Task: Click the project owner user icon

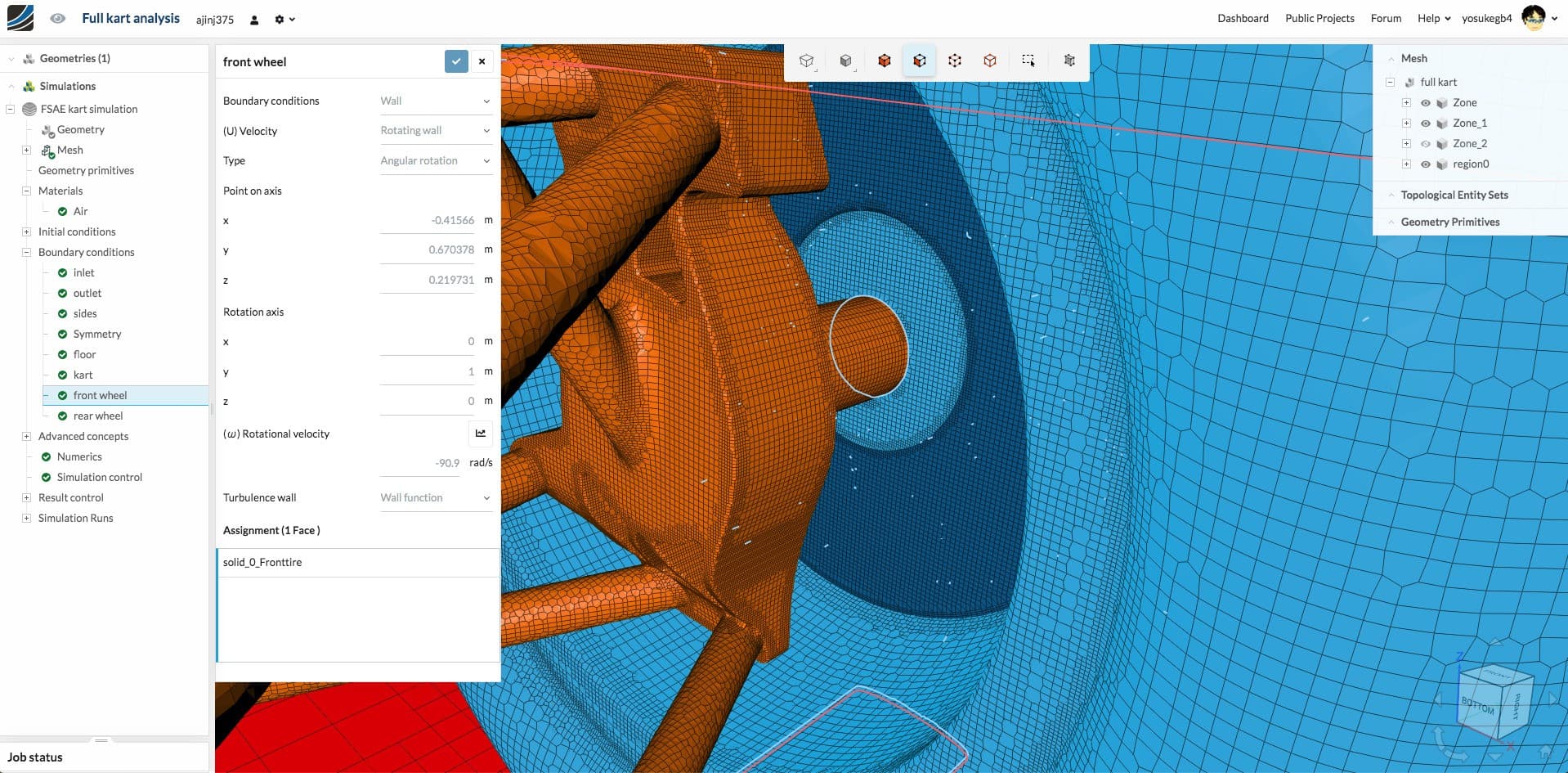Action: (254, 20)
